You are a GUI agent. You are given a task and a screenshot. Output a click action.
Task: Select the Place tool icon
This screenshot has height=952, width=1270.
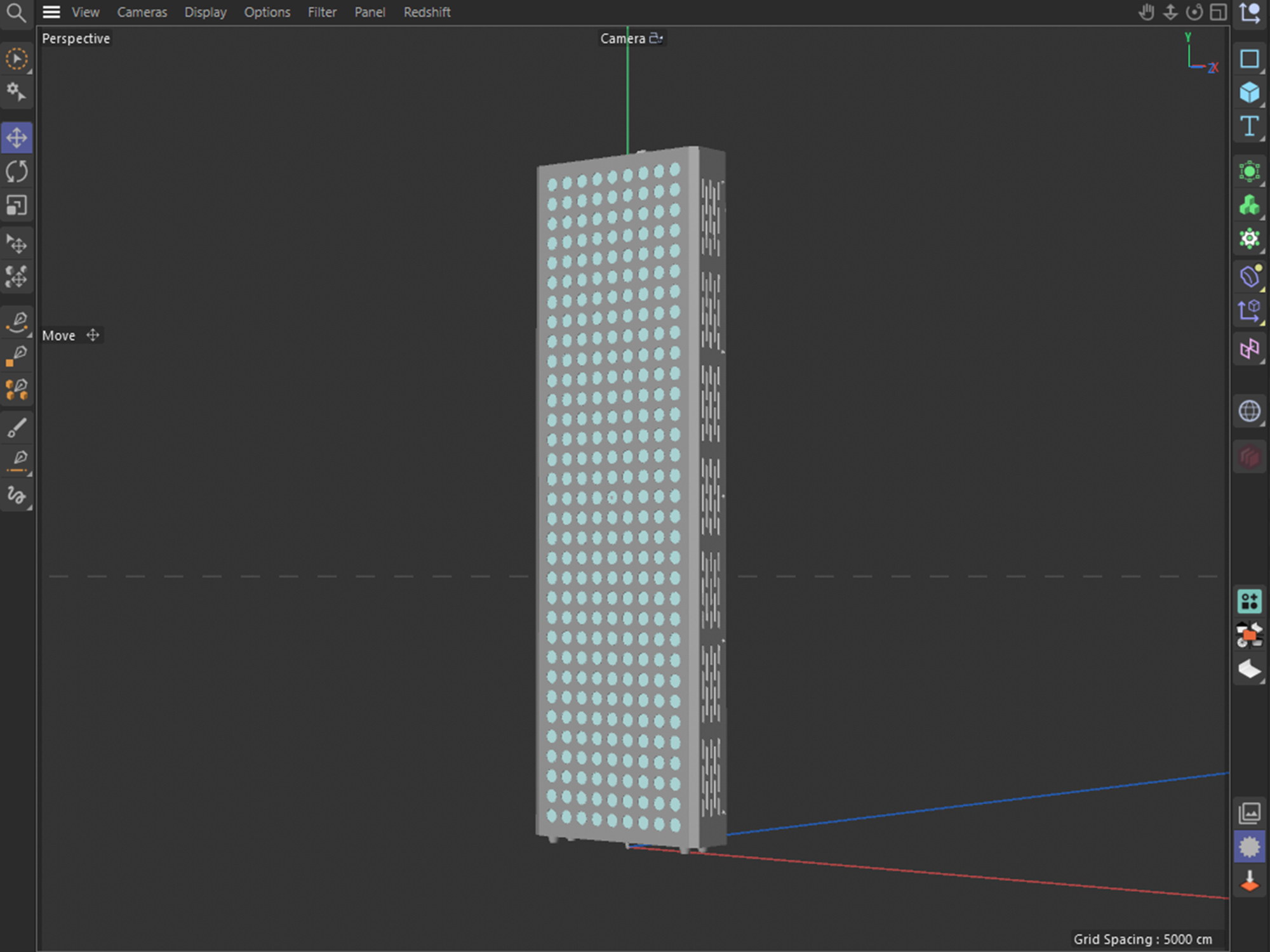pyautogui.click(x=17, y=244)
